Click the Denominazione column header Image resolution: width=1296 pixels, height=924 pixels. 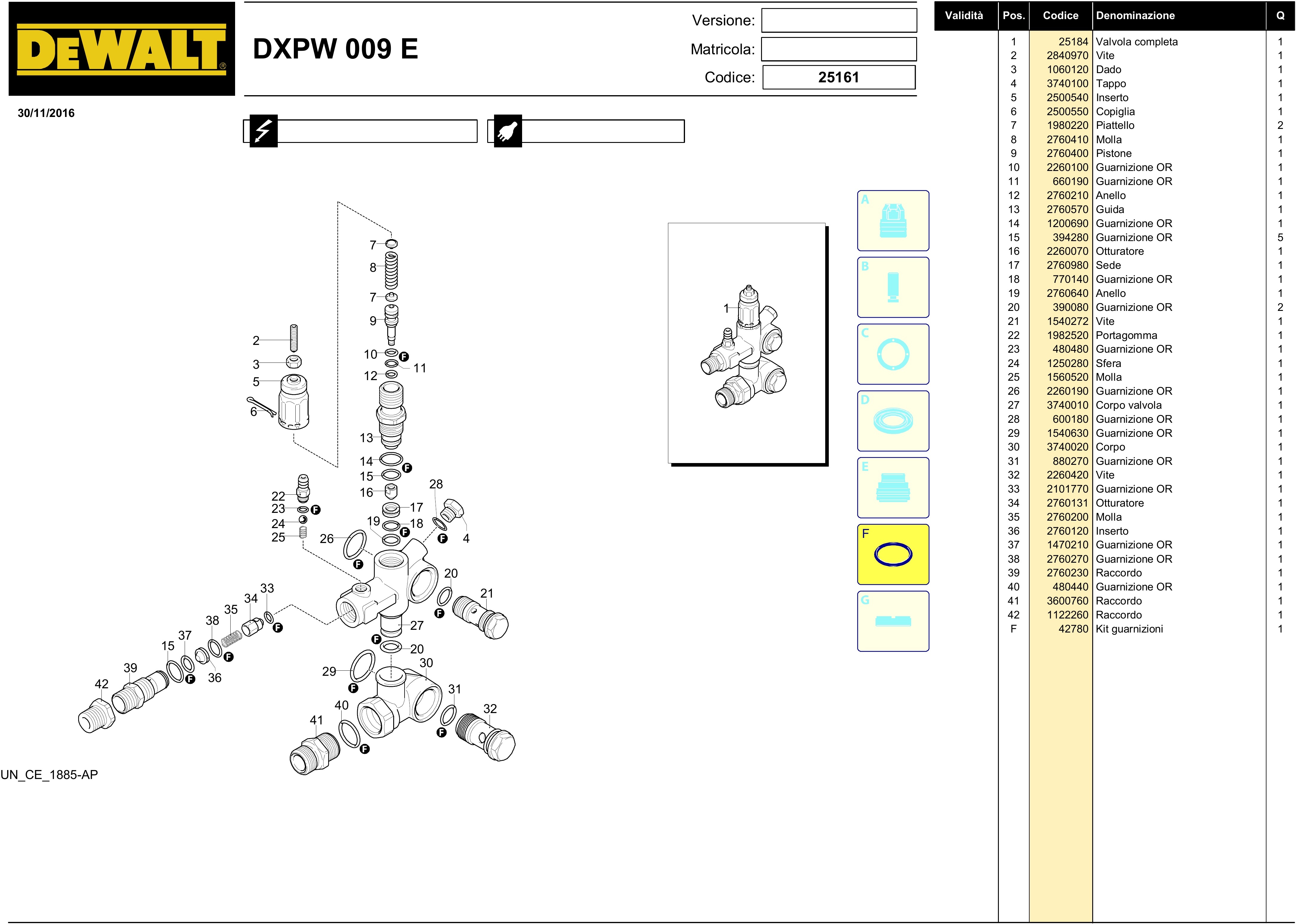(1135, 15)
